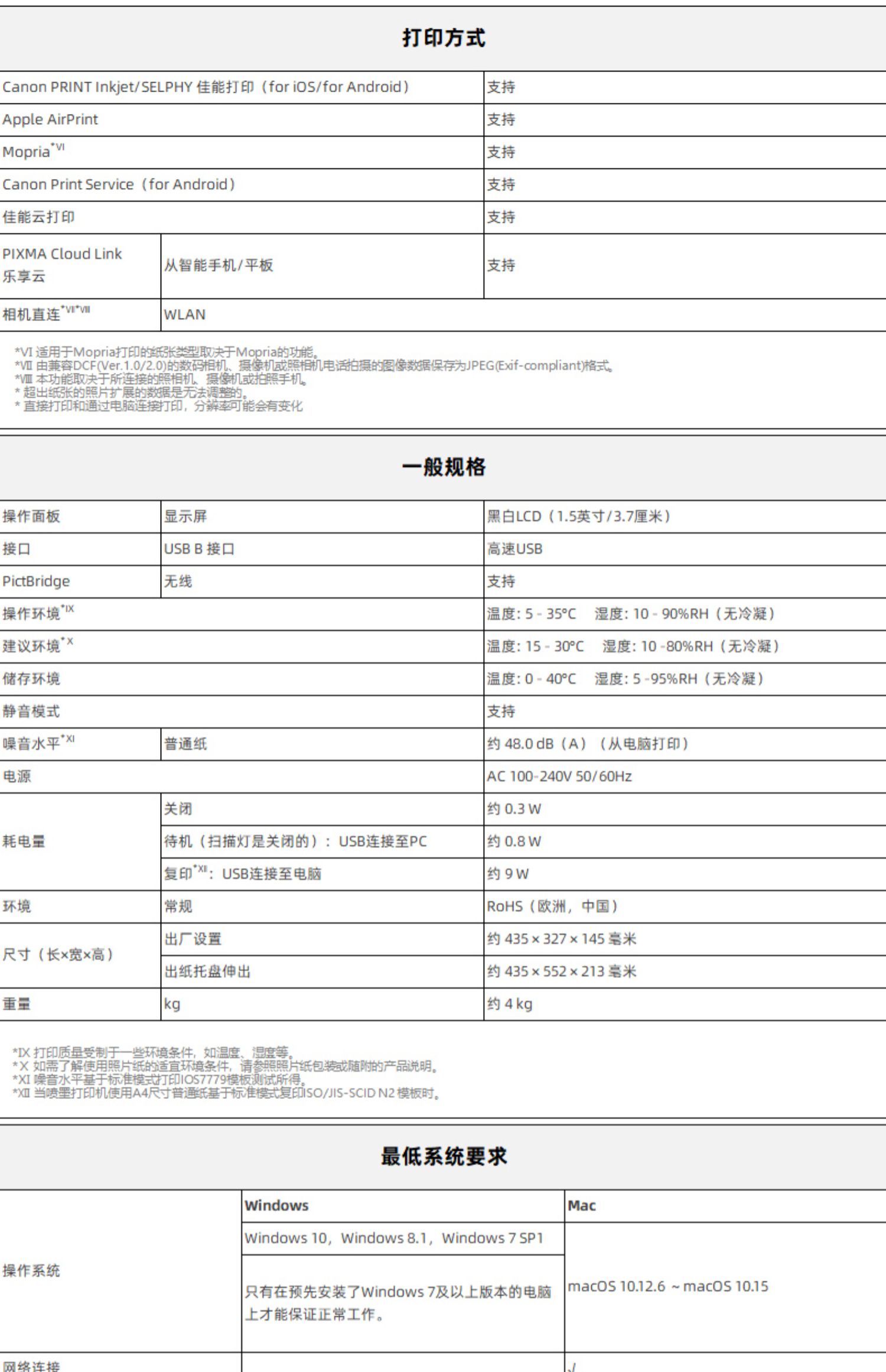This screenshot has height=1372, width=886.
Task: Click the "AC 100-240V 50/60Hz" value
Action: (559, 777)
